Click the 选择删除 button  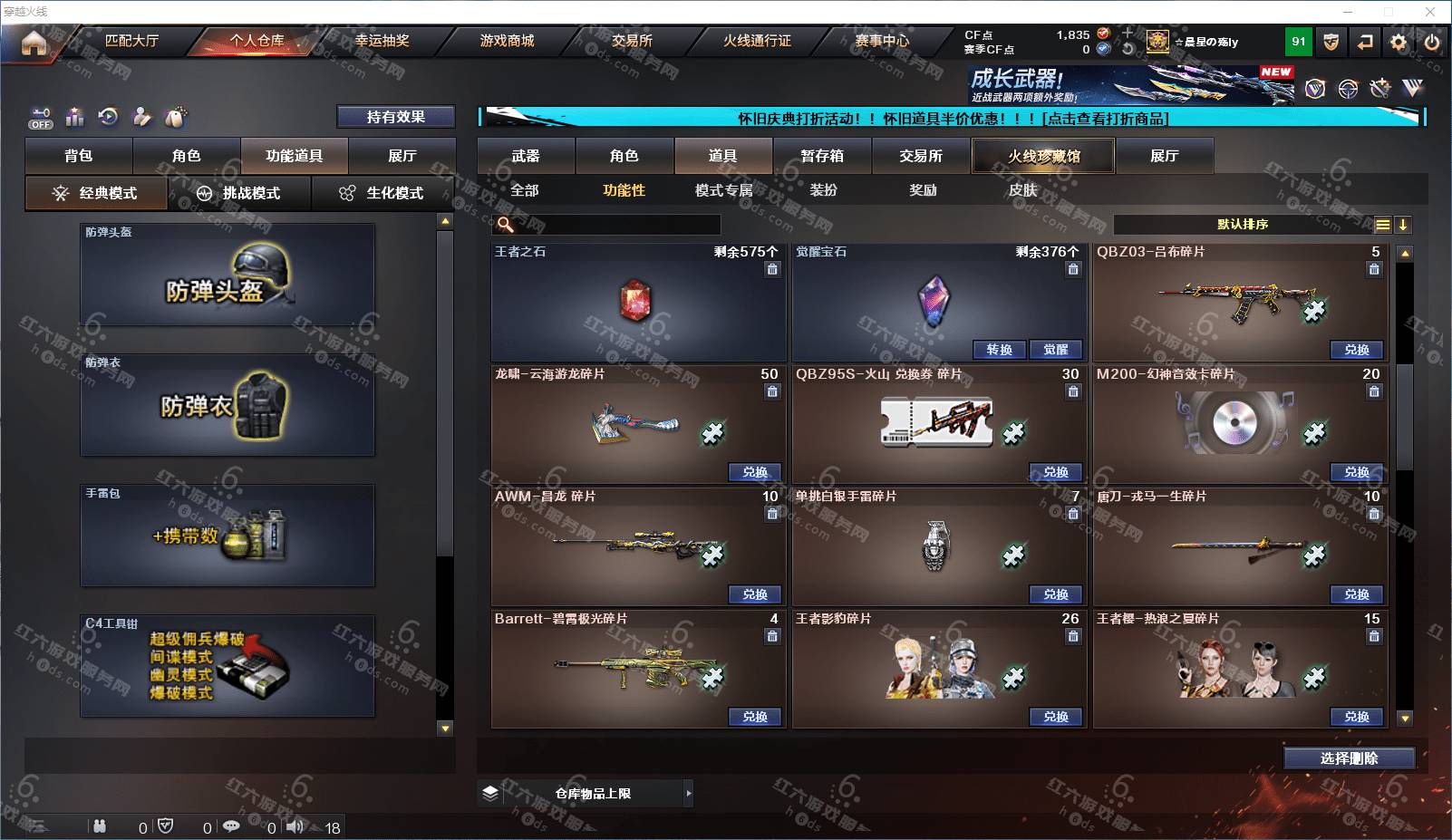[x=1349, y=758]
